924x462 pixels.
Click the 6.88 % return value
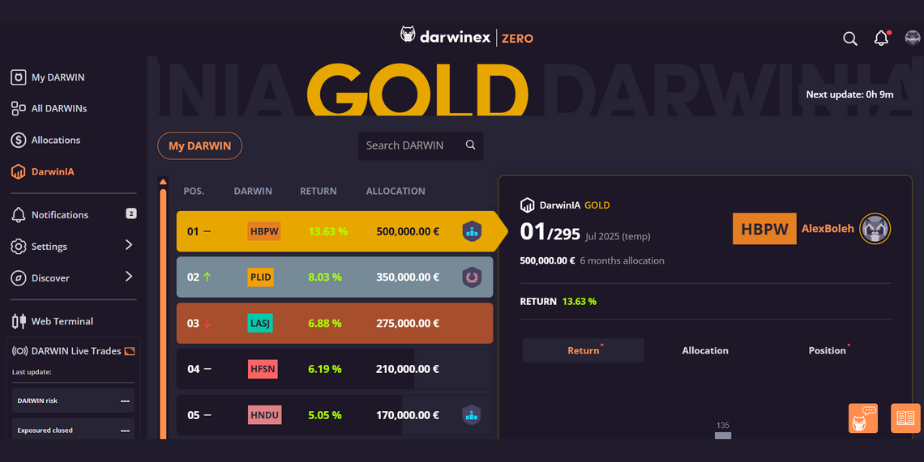coord(325,323)
